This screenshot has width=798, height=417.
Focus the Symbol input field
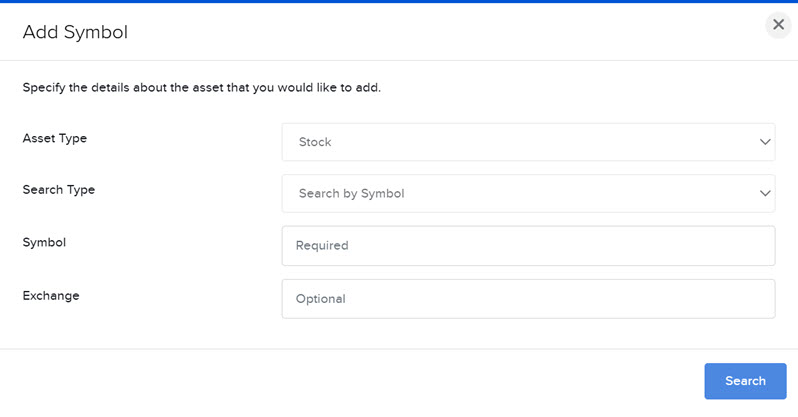coord(528,245)
